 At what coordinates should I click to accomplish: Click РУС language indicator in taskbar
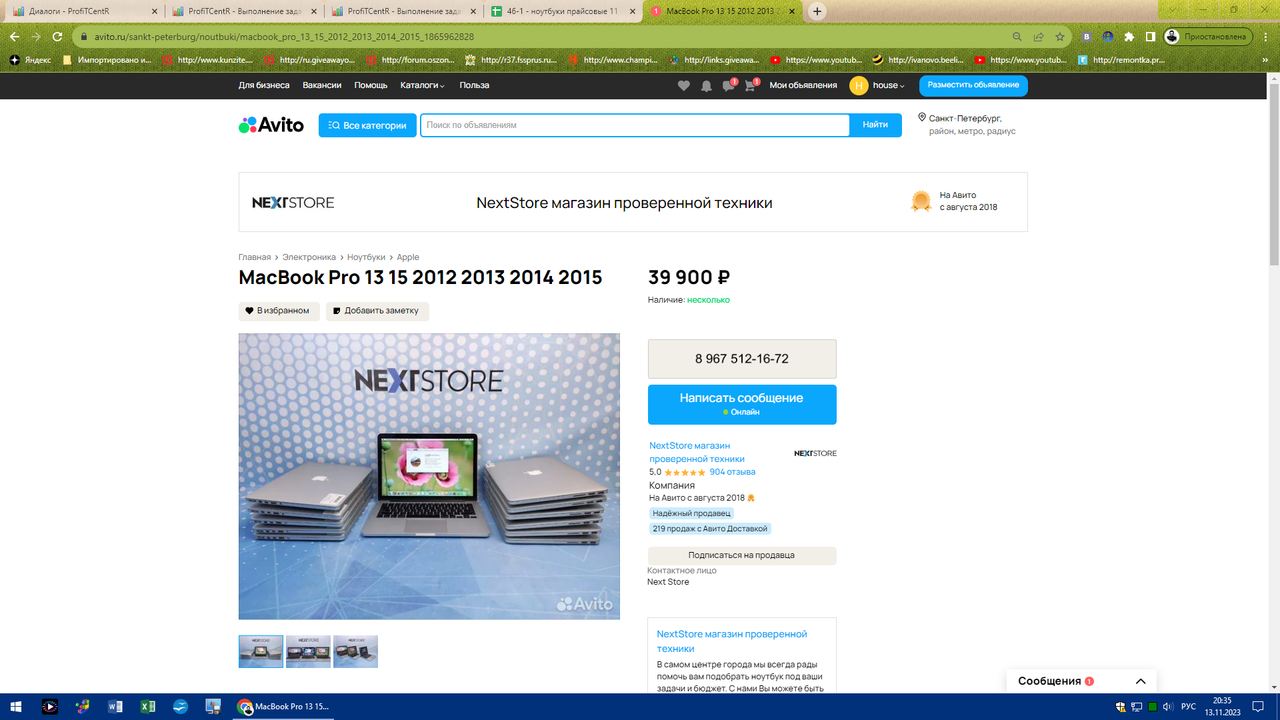pyautogui.click(x=1188, y=707)
